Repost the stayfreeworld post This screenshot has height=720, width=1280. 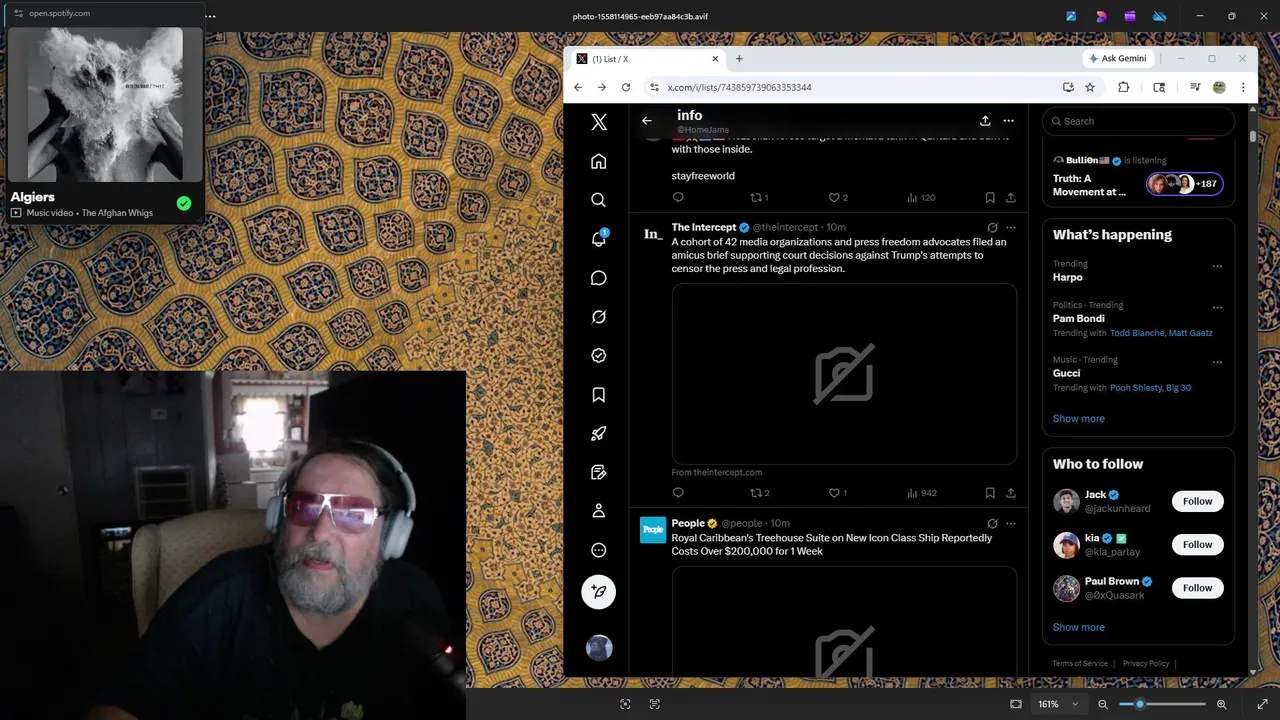tap(759, 198)
